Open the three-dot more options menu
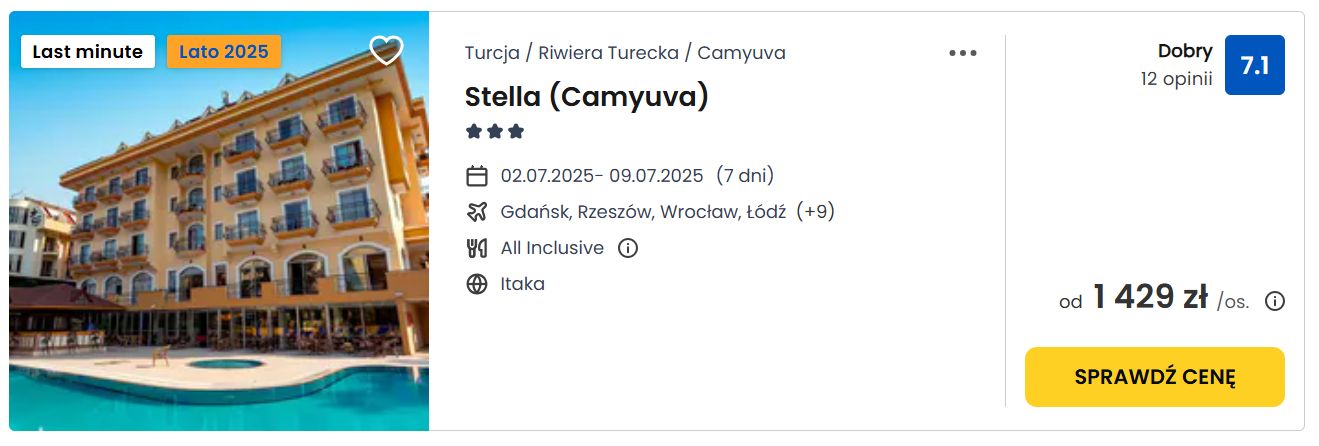 pyautogui.click(x=963, y=53)
